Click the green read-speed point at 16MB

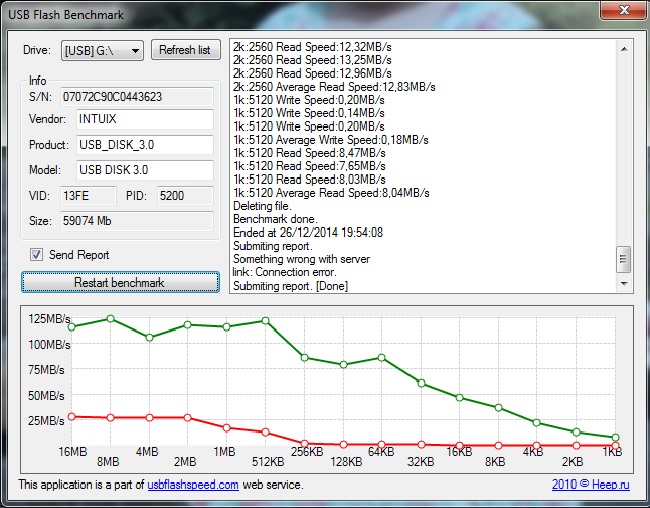(71, 327)
